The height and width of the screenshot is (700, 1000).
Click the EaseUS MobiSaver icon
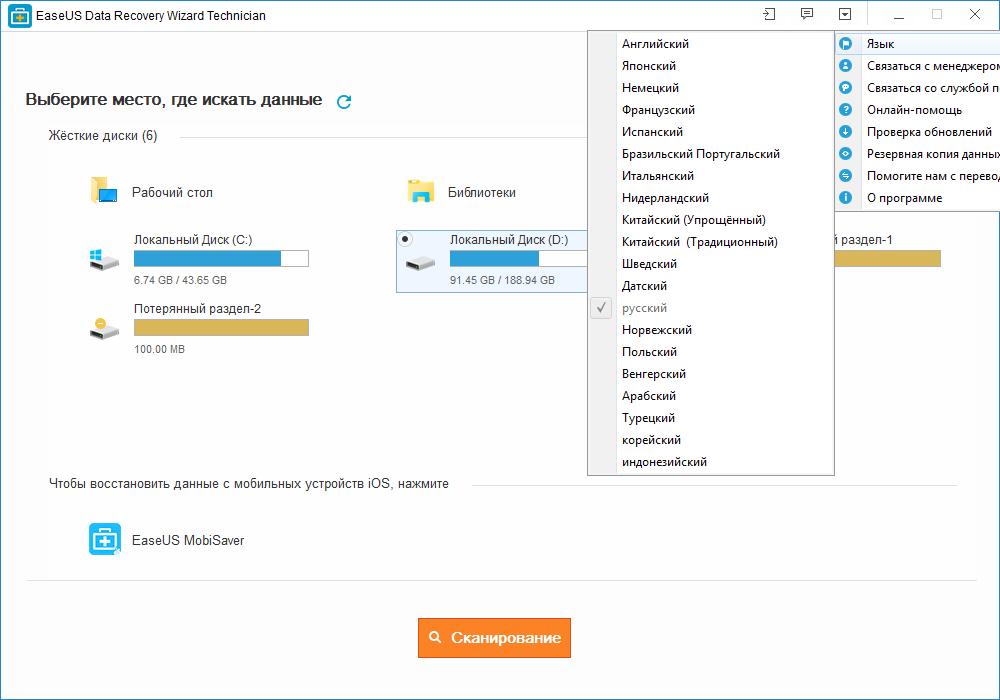[105, 539]
